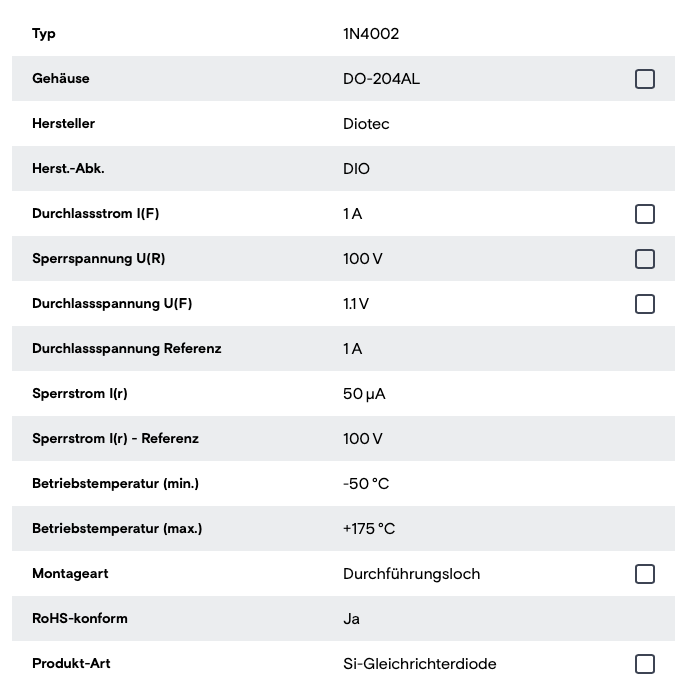Image resolution: width=681 pixels, height=676 pixels.
Task: Click the Ja RoHS value
Action: 351,619
